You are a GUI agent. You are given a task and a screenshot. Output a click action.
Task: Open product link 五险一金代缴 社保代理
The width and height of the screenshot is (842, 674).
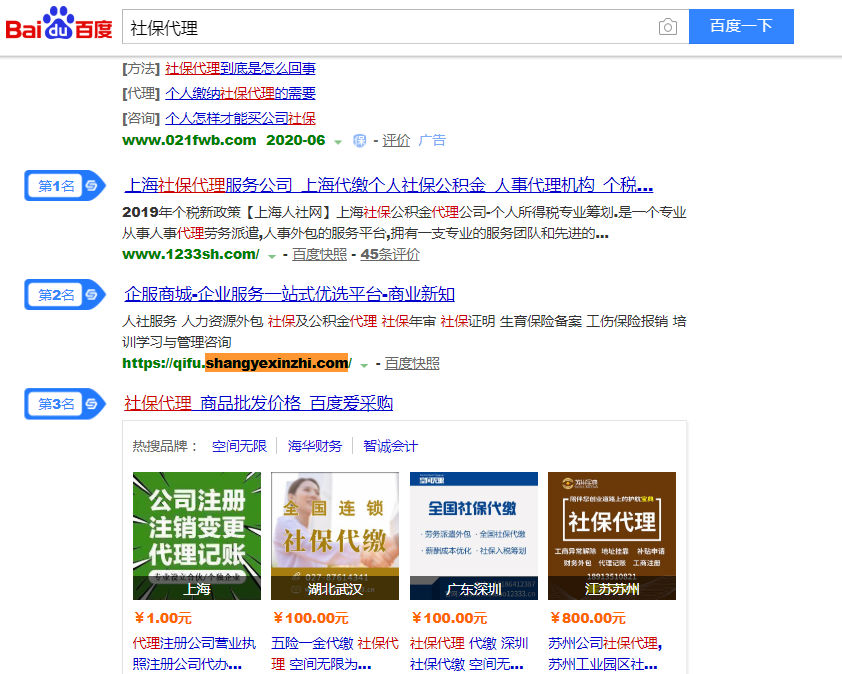335,654
